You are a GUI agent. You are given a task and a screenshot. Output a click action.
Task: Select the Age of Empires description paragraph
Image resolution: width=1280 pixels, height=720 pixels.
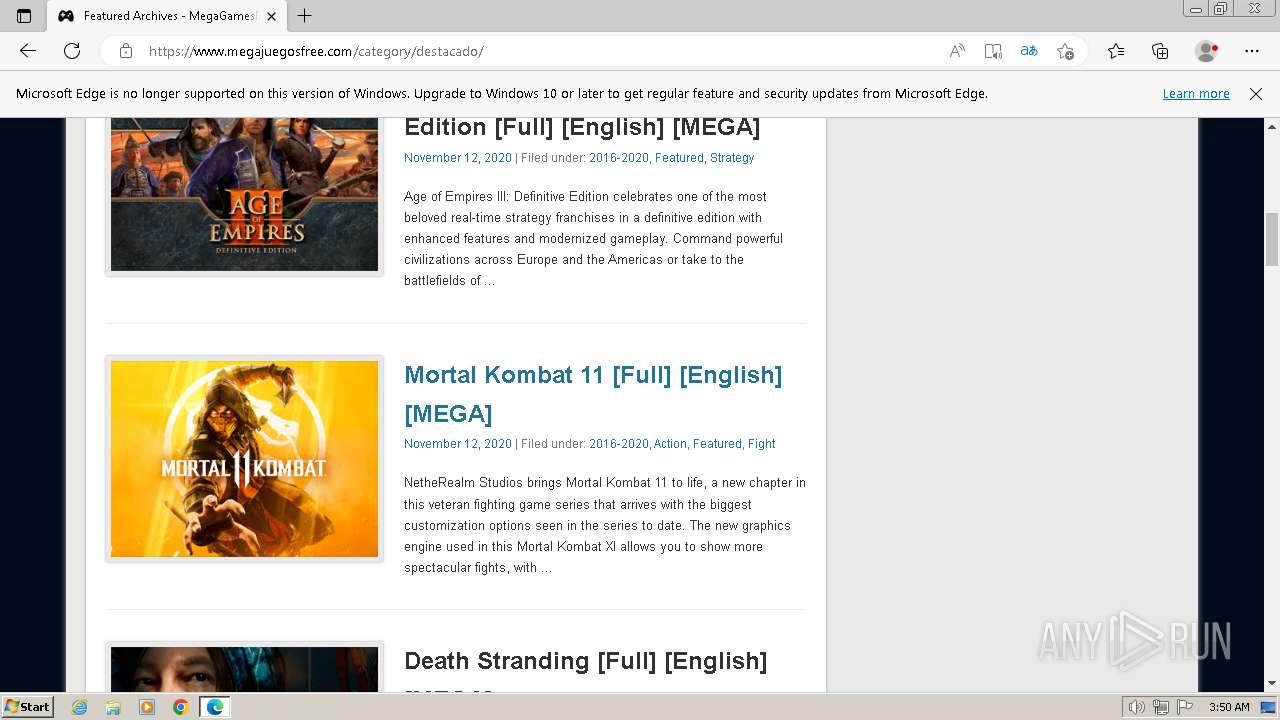click(594, 239)
